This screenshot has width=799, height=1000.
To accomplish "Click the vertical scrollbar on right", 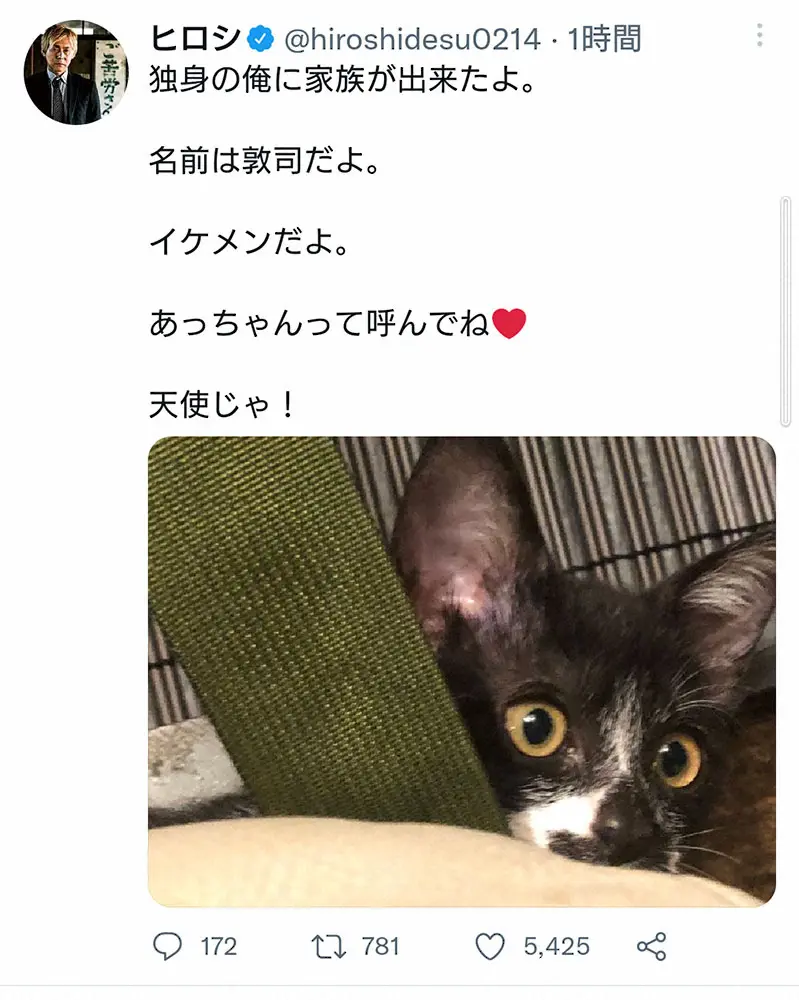I will (786, 311).
